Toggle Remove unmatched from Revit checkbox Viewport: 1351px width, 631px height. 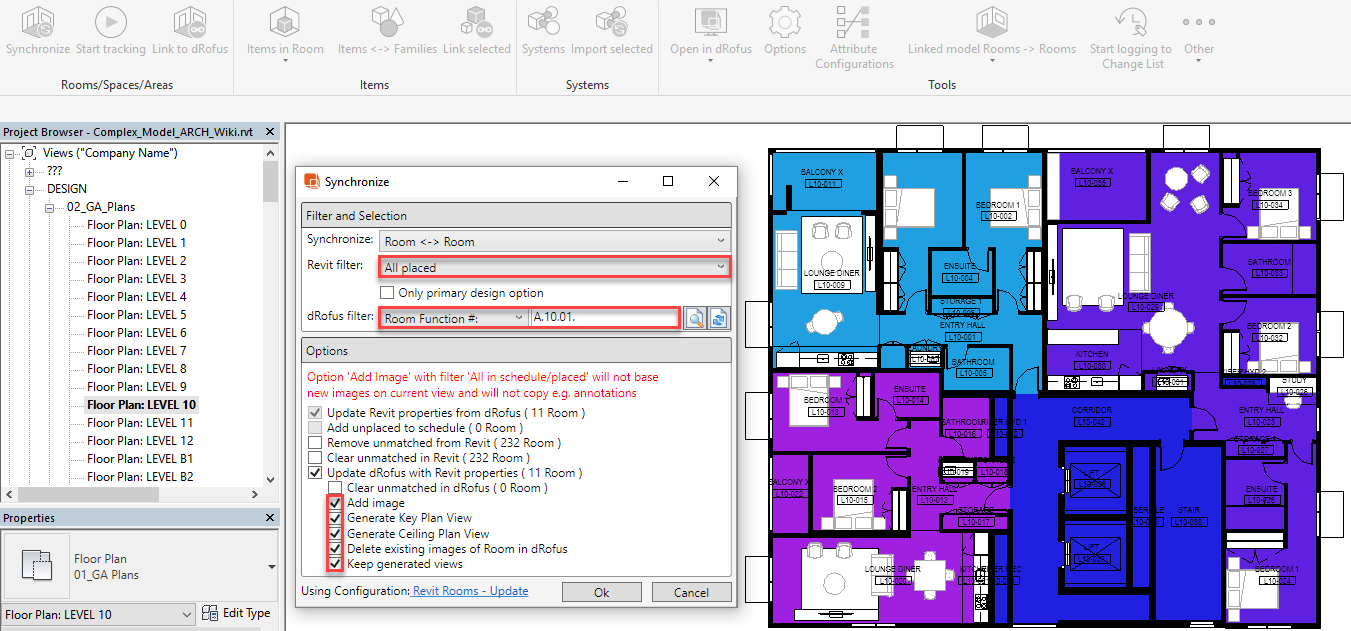(x=316, y=443)
